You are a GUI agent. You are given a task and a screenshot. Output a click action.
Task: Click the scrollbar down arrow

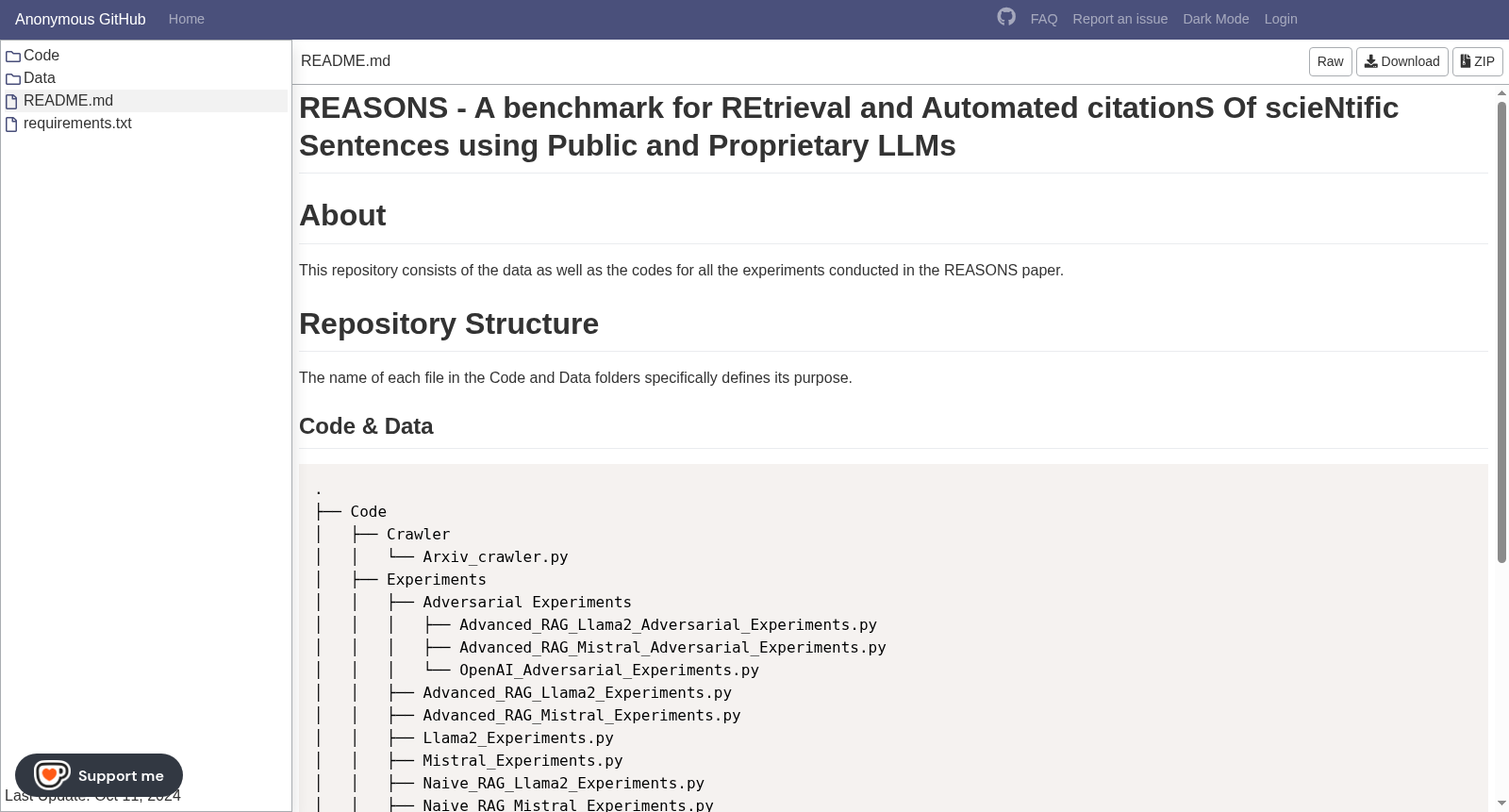tap(1501, 804)
